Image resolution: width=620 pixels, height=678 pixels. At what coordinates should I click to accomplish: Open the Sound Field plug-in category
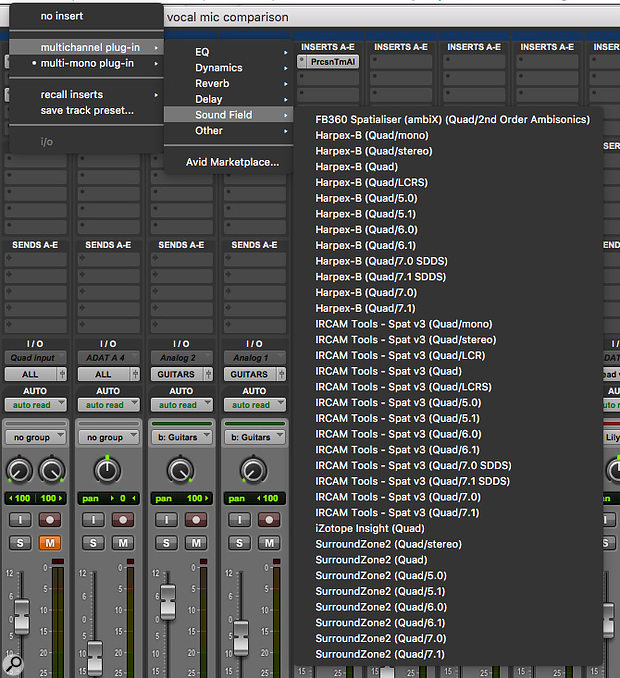(228, 115)
